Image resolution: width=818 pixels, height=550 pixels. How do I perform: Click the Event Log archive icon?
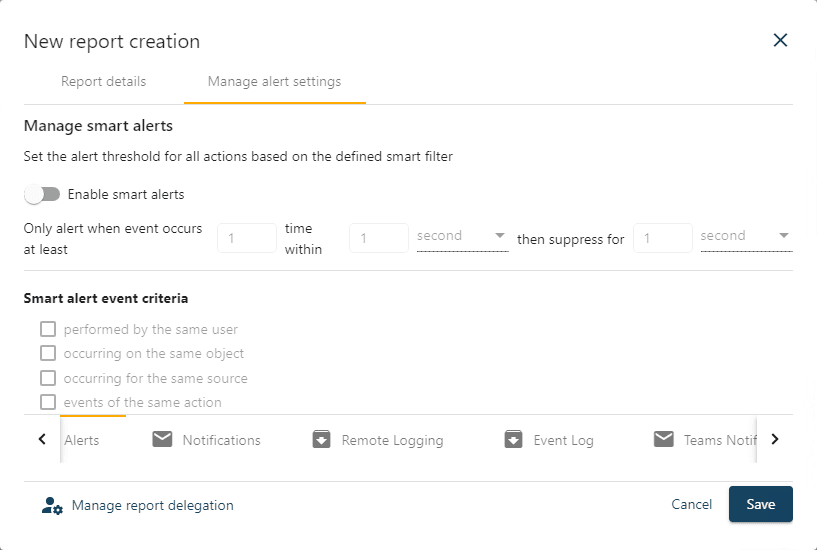[513, 440]
